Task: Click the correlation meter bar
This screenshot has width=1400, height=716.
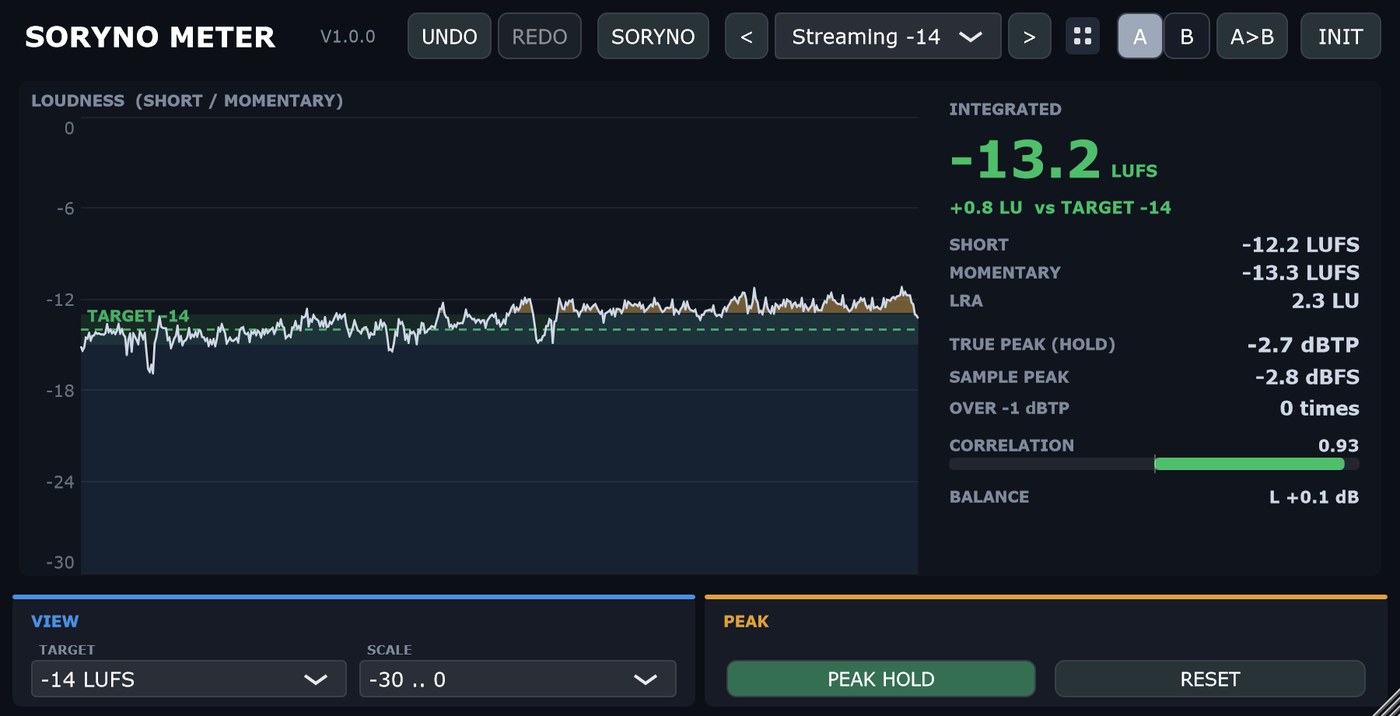Action: point(1154,464)
